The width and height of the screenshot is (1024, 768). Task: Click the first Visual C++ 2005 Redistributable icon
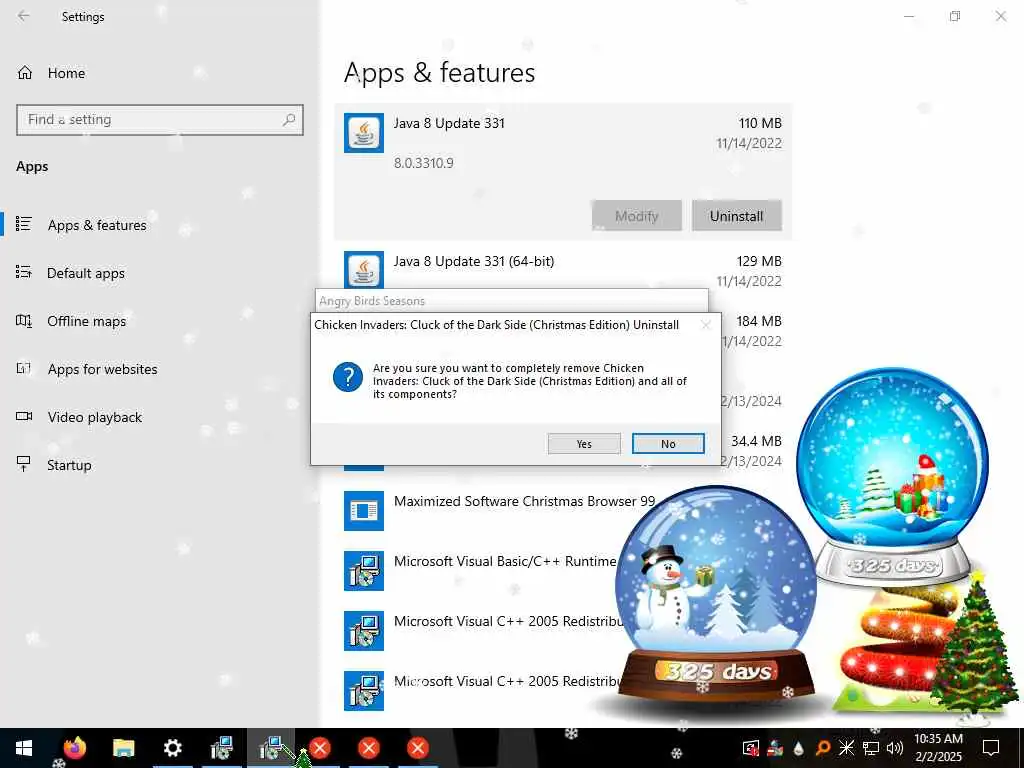click(364, 631)
